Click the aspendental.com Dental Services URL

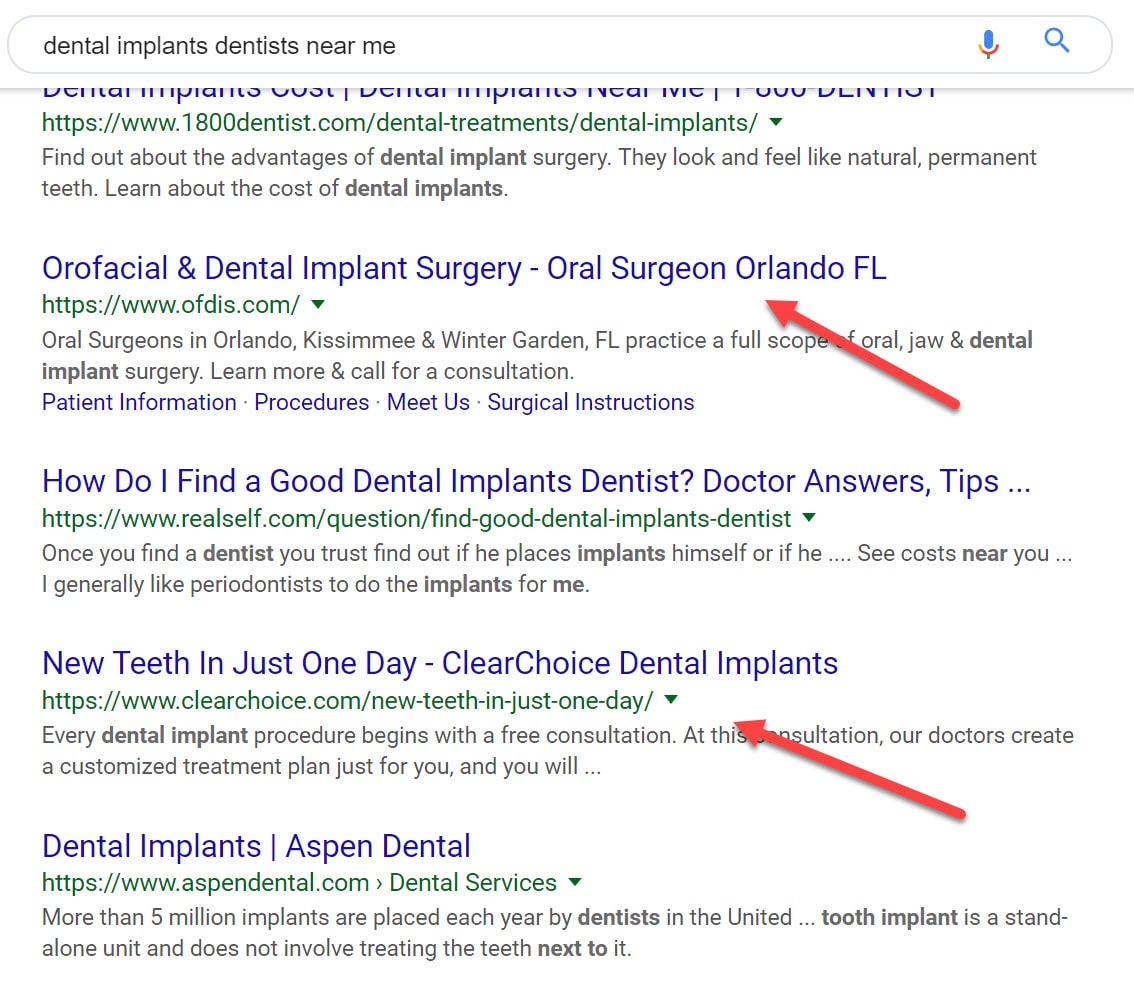point(299,883)
